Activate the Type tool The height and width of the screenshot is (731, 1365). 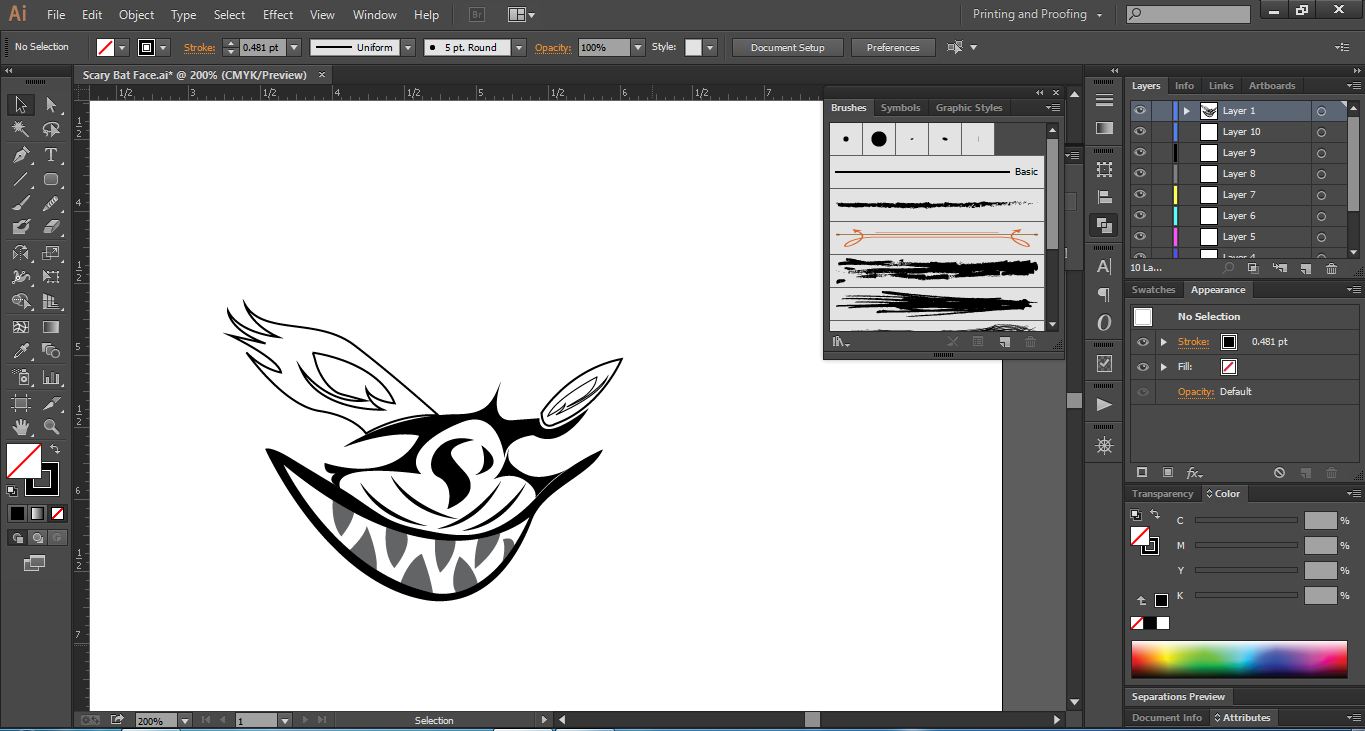pos(51,155)
